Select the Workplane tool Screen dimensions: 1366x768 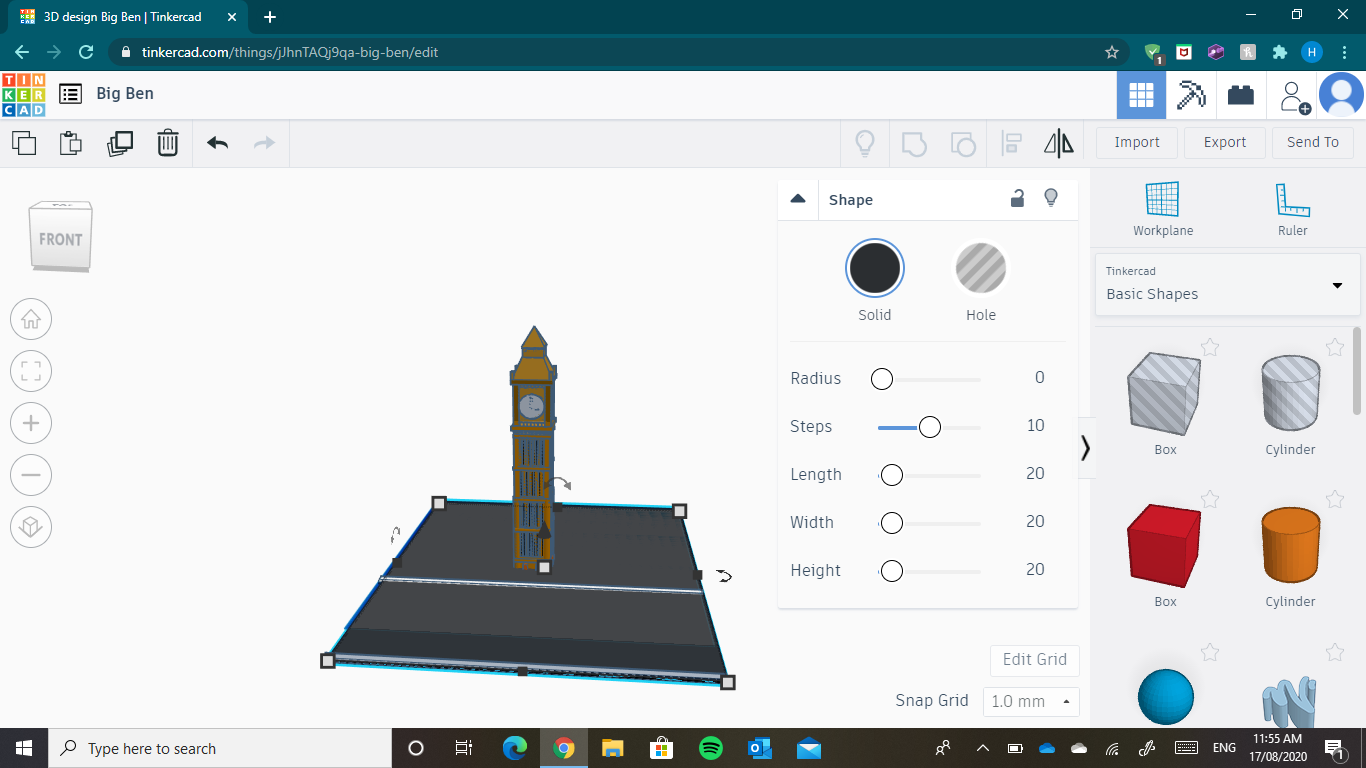click(x=1163, y=209)
